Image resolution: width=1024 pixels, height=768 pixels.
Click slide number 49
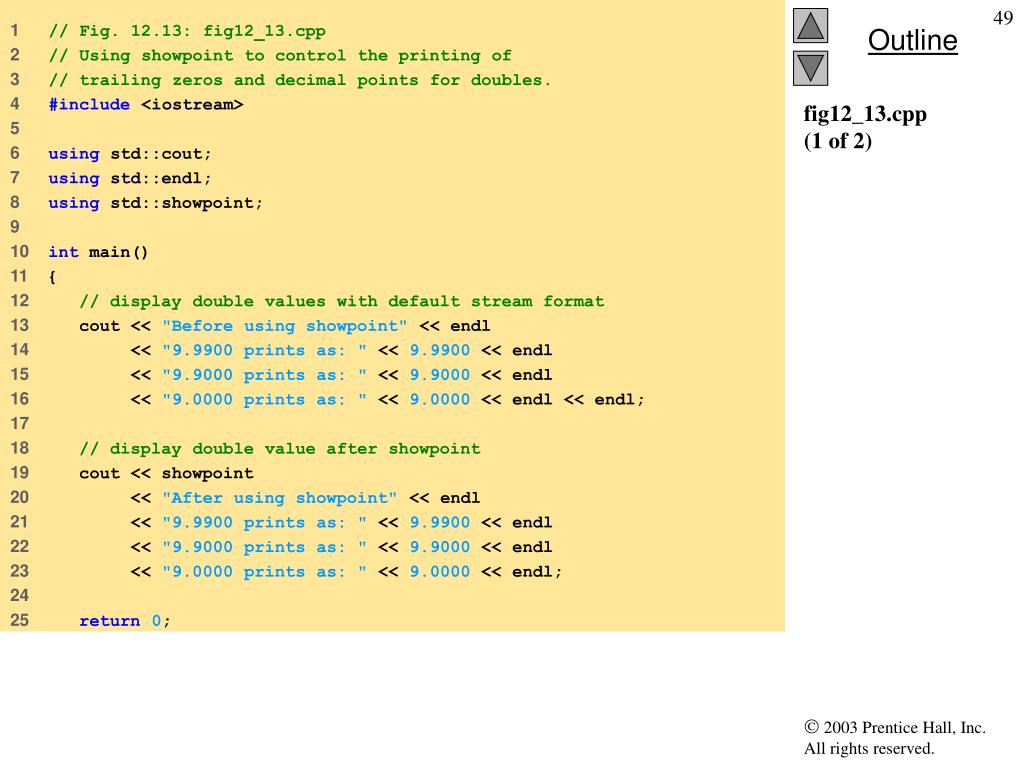coord(1002,18)
